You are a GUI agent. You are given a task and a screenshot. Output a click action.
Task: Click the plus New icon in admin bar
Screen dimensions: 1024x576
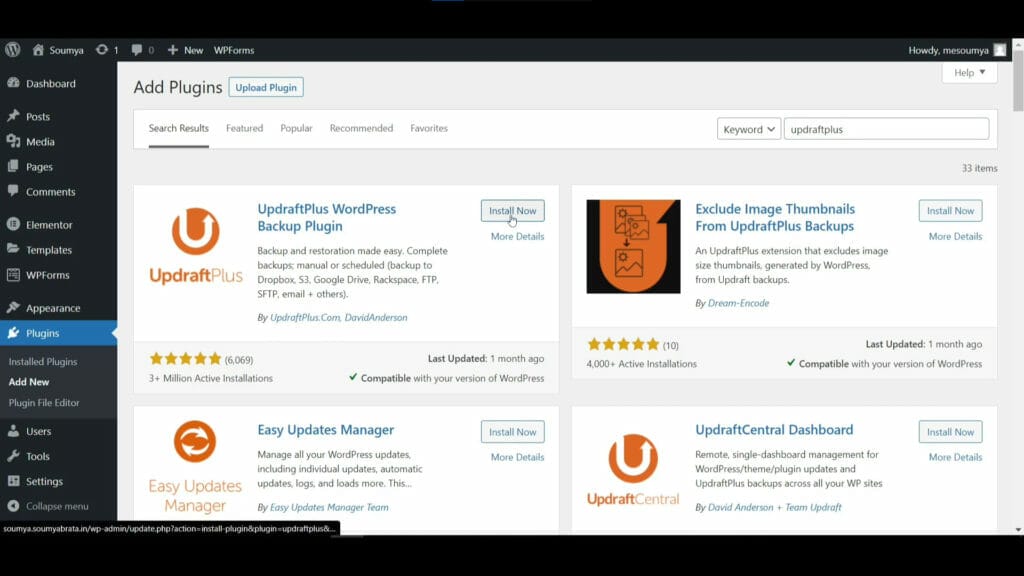pos(172,50)
